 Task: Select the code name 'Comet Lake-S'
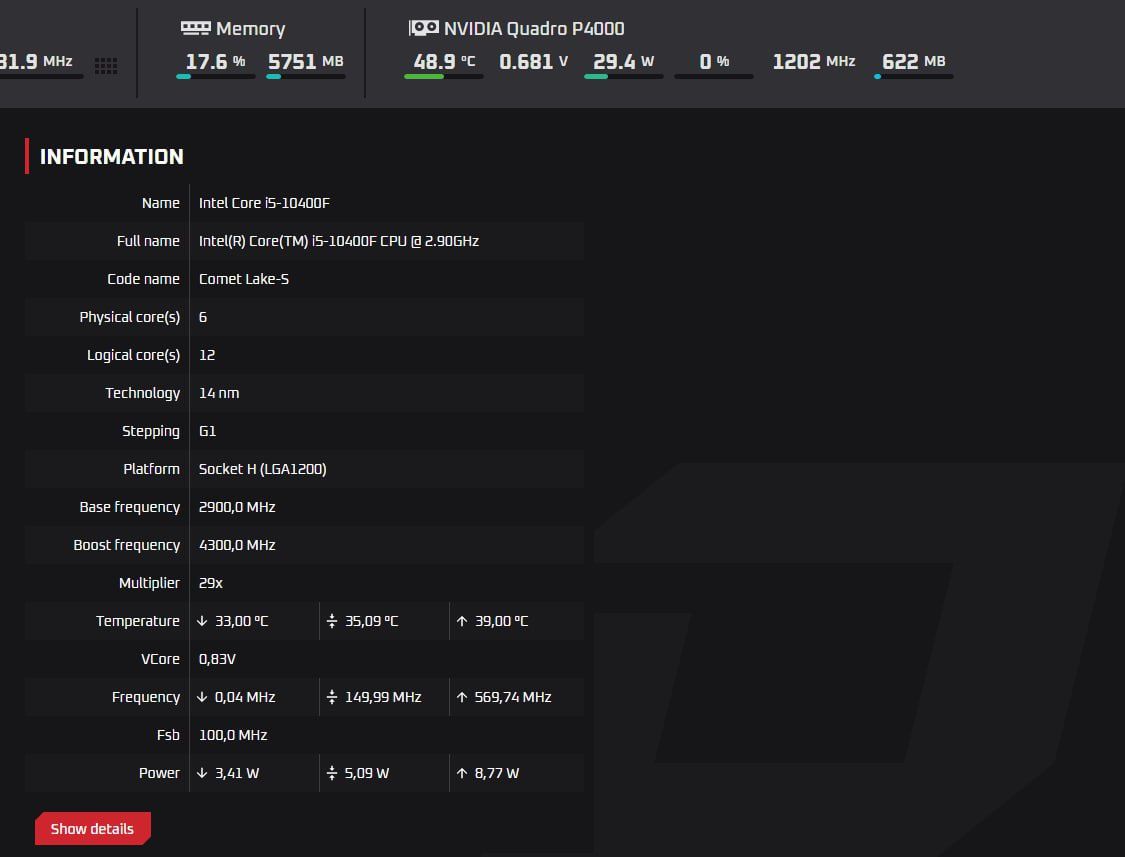[x=244, y=279]
